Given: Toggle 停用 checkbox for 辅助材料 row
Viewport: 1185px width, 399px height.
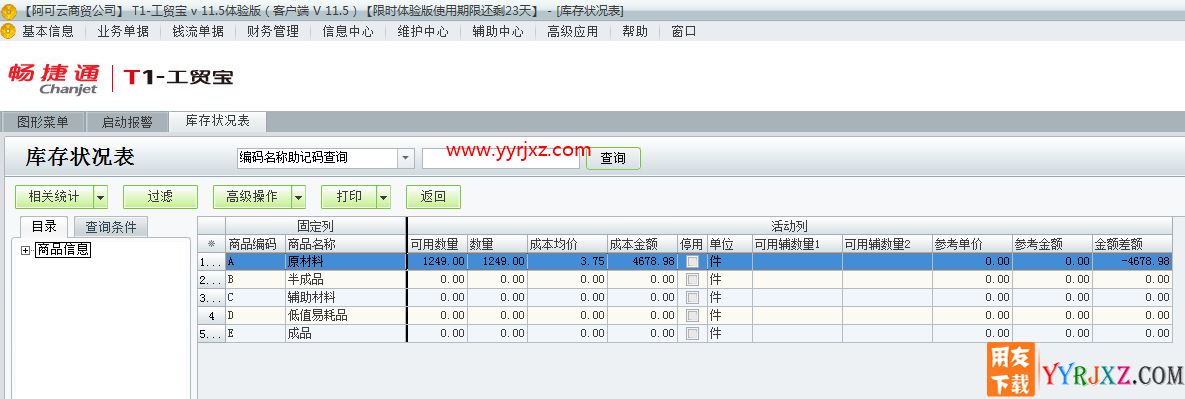Looking at the screenshot, I should [x=692, y=298].
